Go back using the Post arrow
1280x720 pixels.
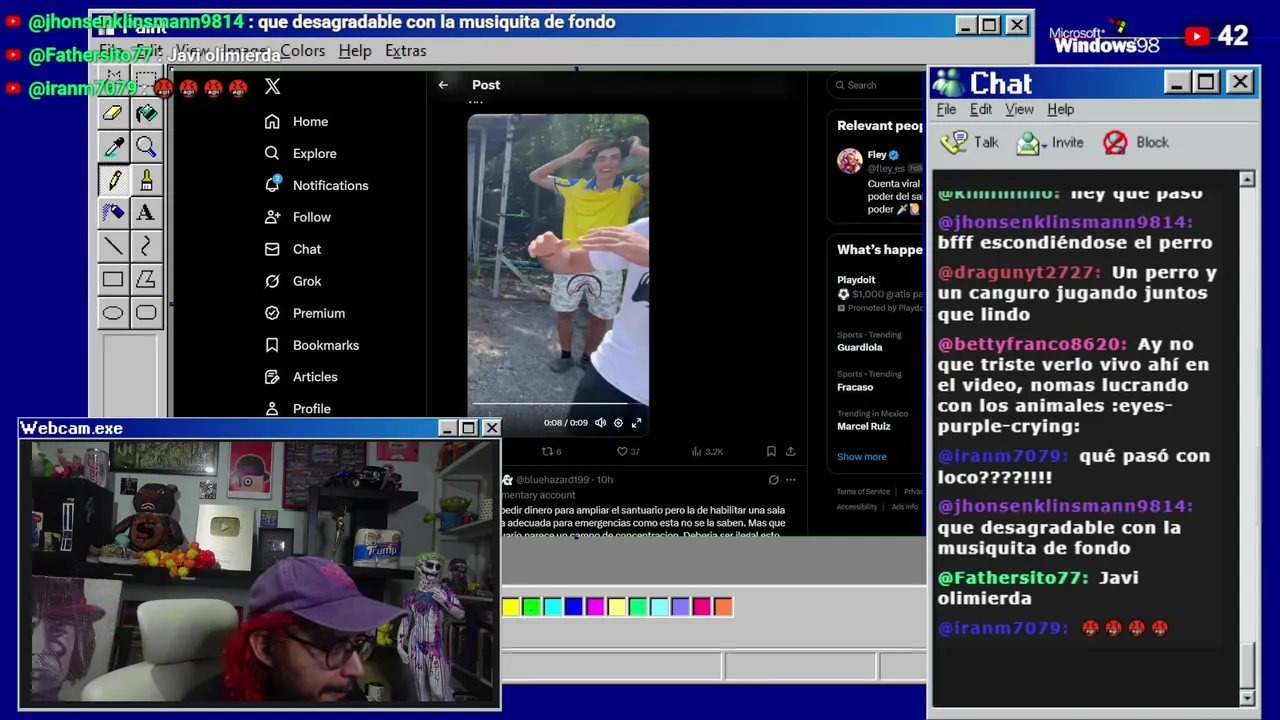[x=443, y=85]
